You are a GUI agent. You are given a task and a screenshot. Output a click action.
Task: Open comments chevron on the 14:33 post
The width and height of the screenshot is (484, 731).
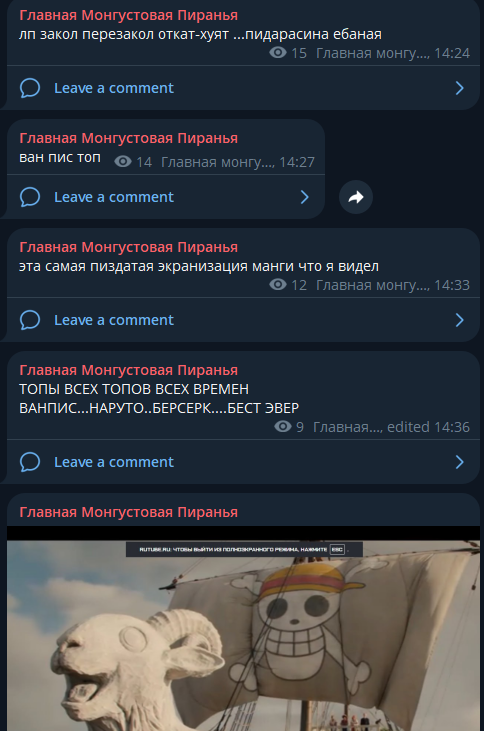tap(460, 320)
